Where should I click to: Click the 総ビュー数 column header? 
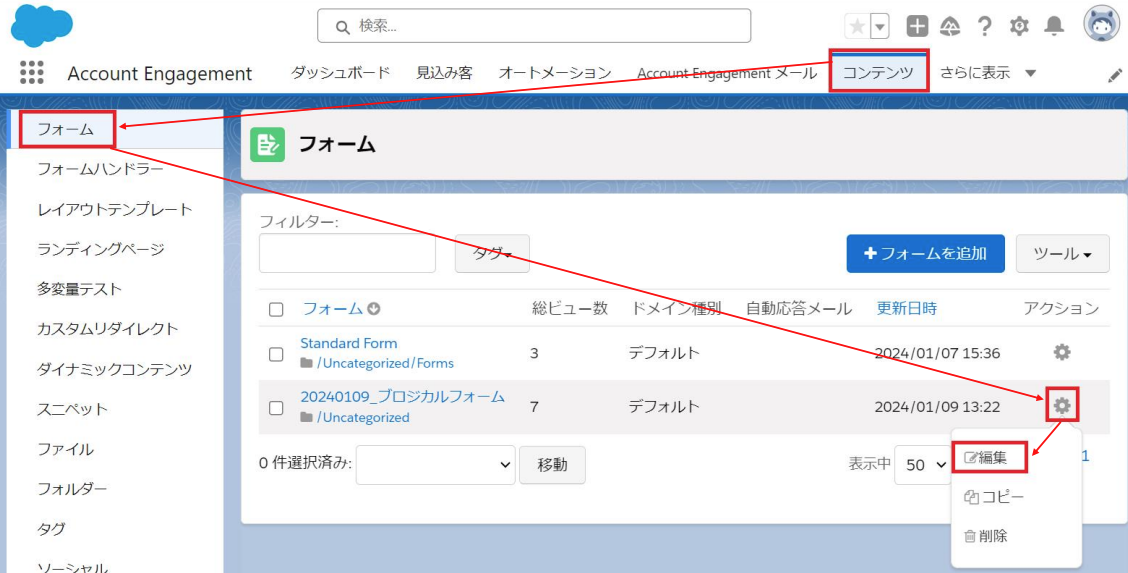coord(570,308)
